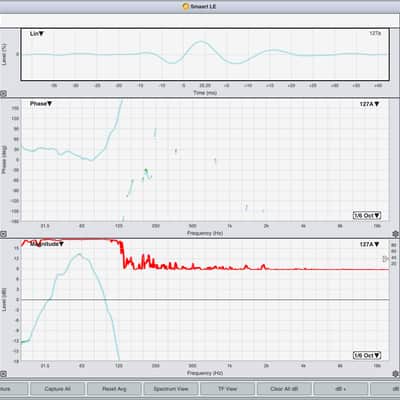Image resolution: width=400 pixels, height=400 pixels.
Task: Click the Time (ms) axis label under impulse plot
Action: coord(205,93)
